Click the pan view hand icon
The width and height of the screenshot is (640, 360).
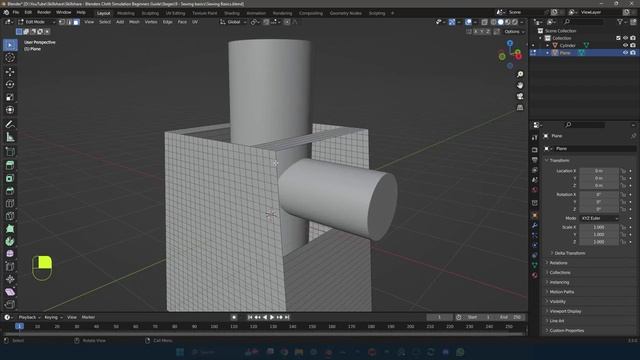pyautogui.click(x=520, y=85)
